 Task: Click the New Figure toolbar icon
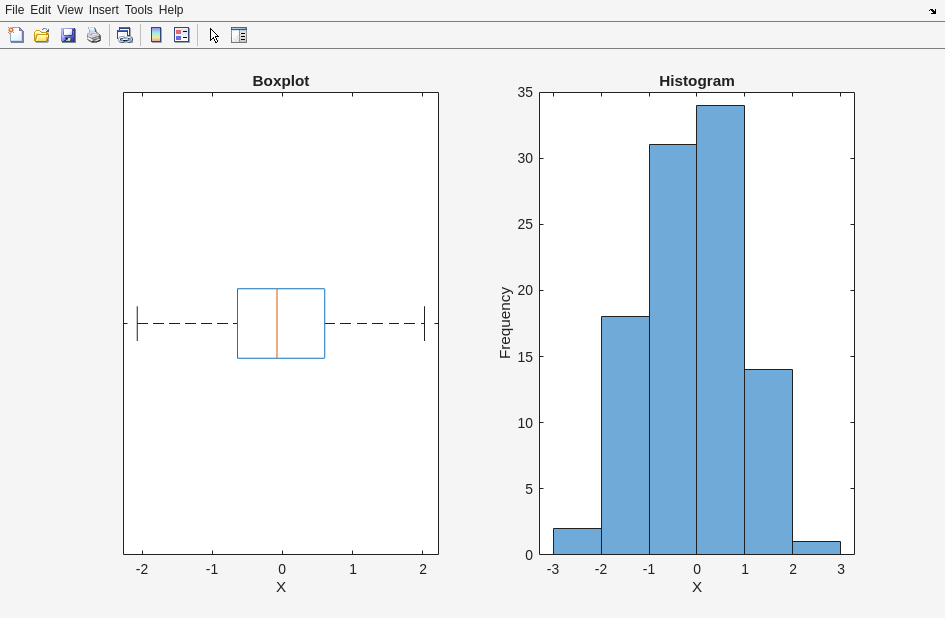pos(16,35)
